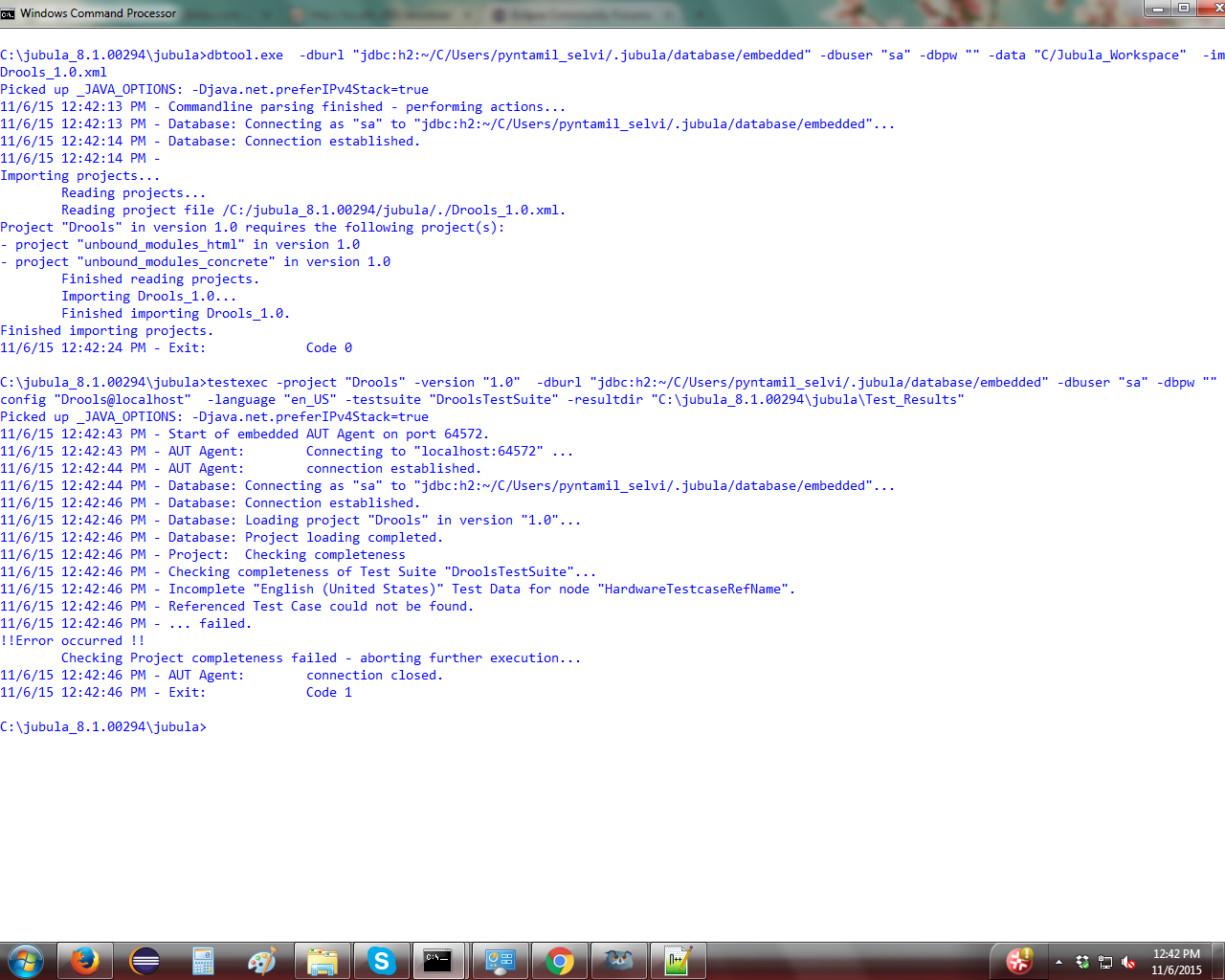1225x980 pixels.
Task: Click 'Checking Project completeness failed' line
Action: [x=322, y=658]
